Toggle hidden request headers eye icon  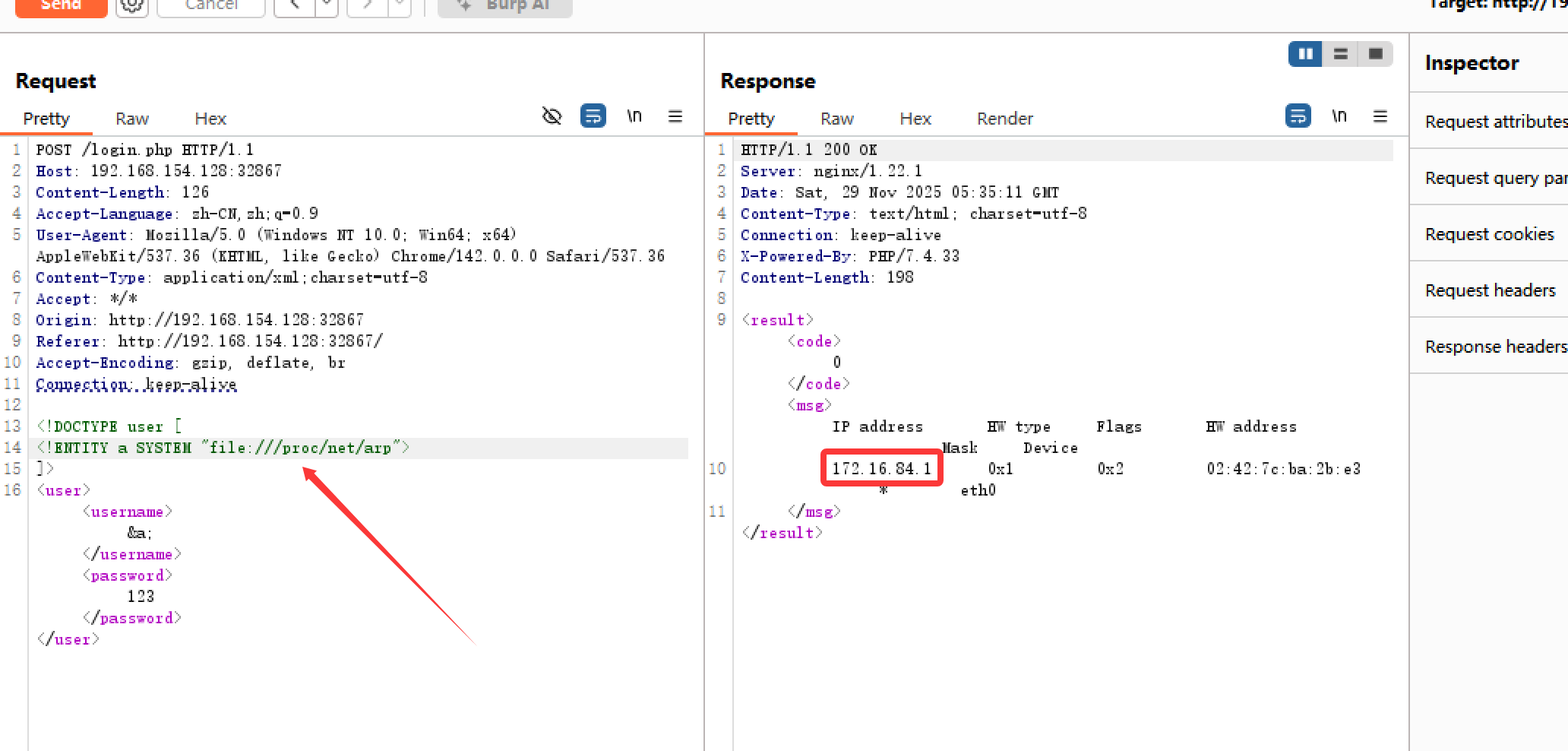552,116
